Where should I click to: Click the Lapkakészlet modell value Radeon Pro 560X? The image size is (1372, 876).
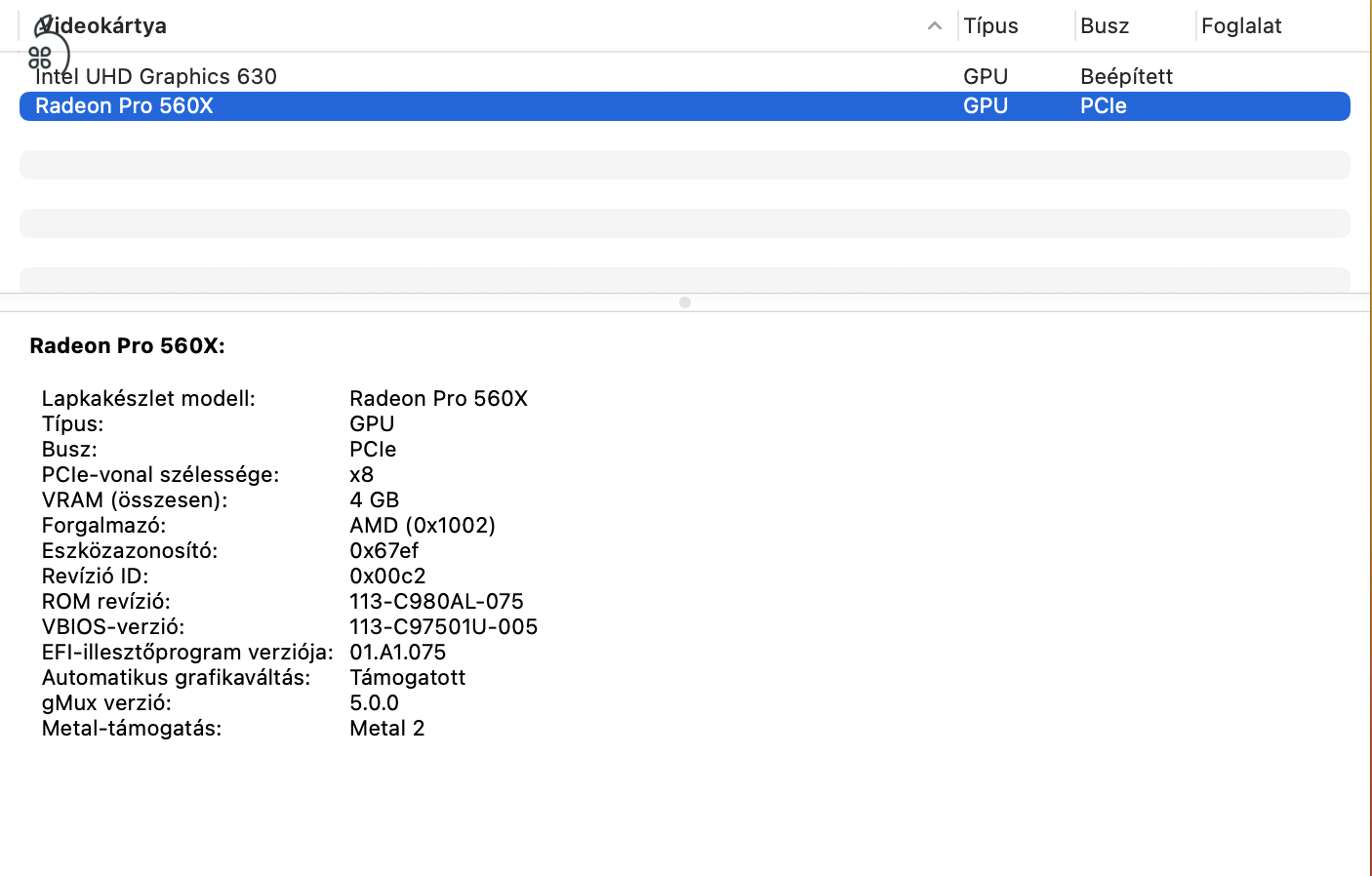(x=439, y=399)
